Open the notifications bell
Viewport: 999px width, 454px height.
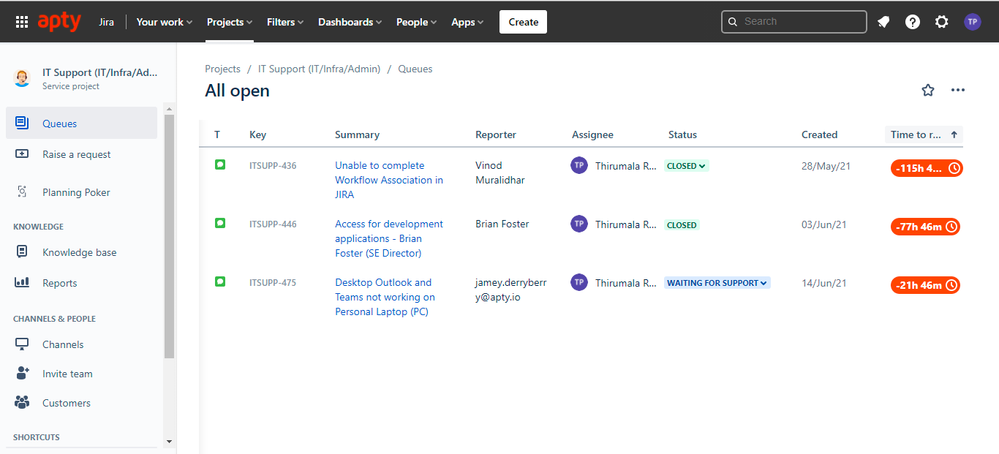[x=883, y=22]
